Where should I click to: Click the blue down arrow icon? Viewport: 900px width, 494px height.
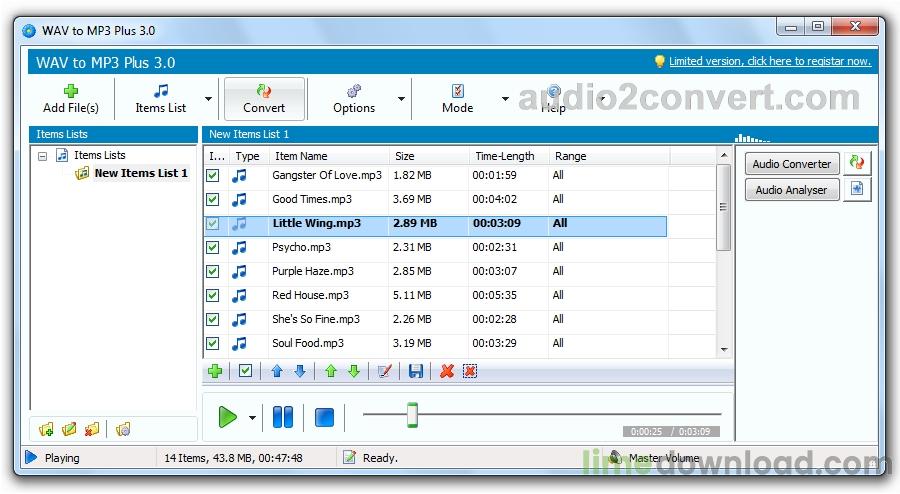pyautogui.click(x=300, y=371)
